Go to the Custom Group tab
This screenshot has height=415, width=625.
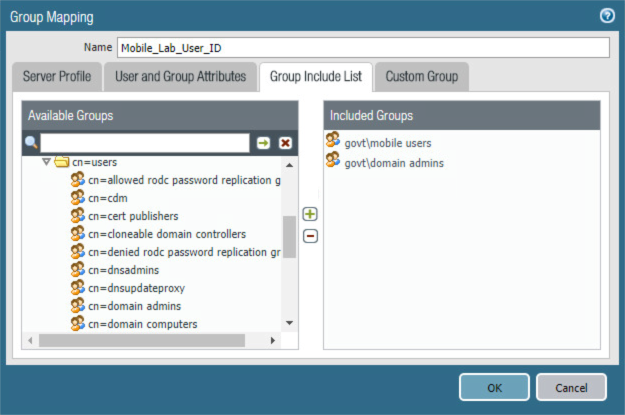coord(421,77)
